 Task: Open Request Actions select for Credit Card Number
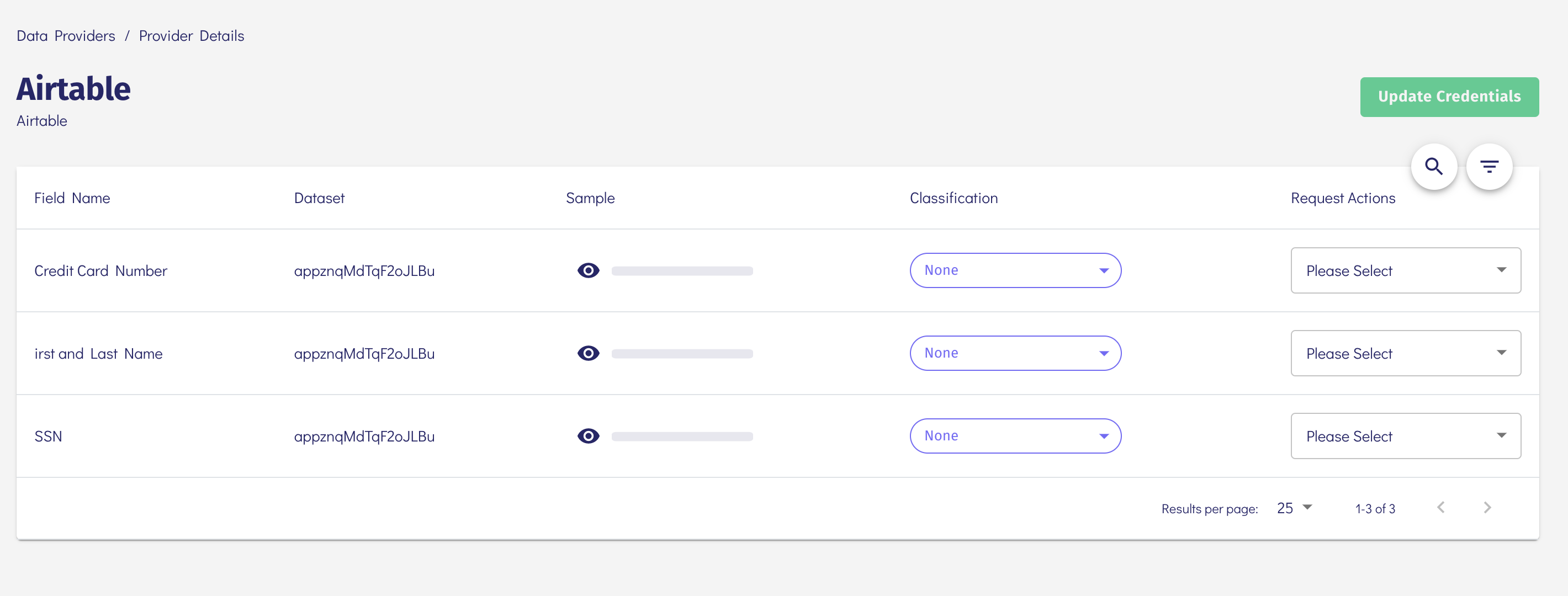click(1406, 270)
